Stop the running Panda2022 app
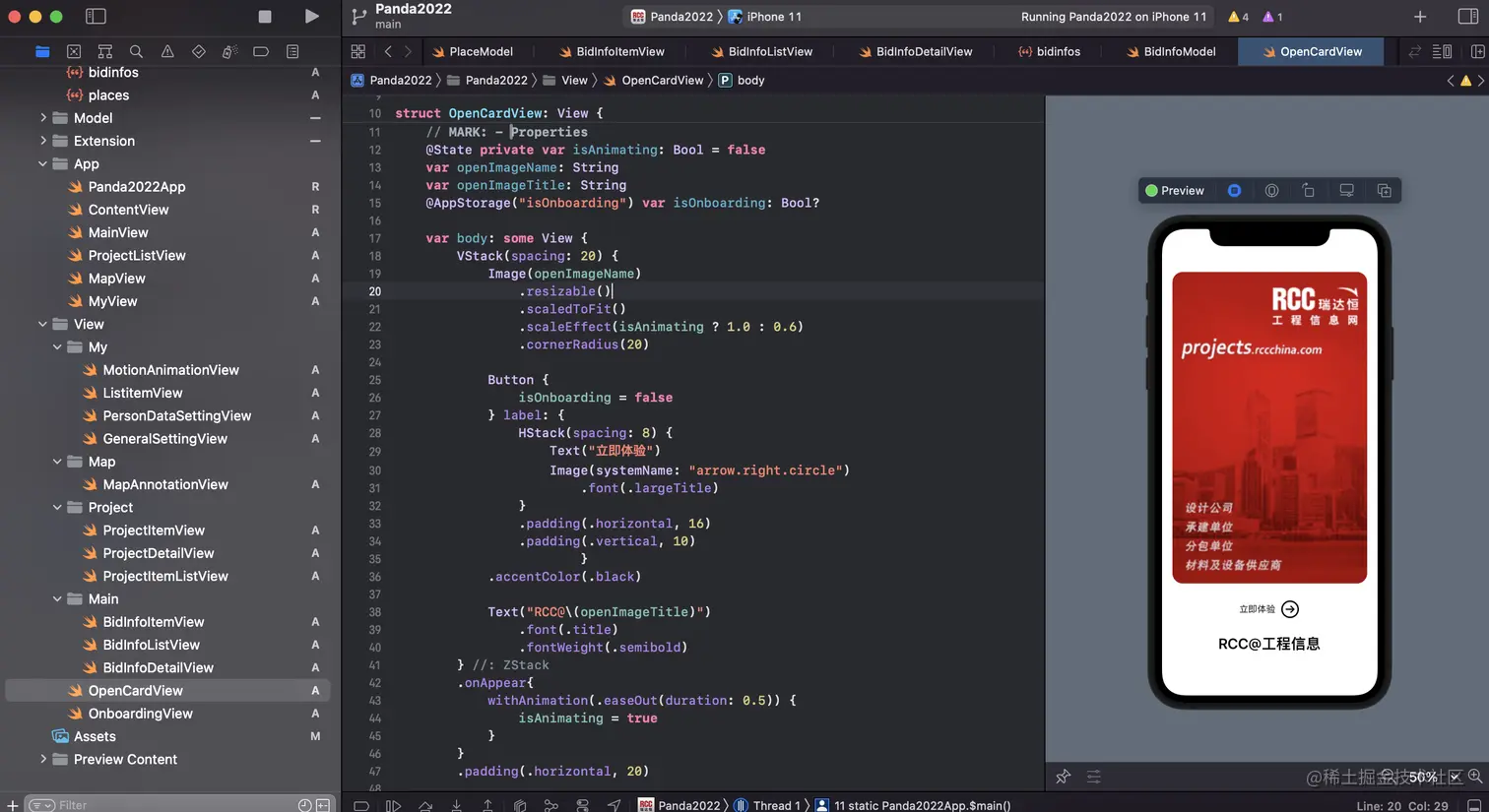This screenshot has width=1489, height=812. coord(265,17)
